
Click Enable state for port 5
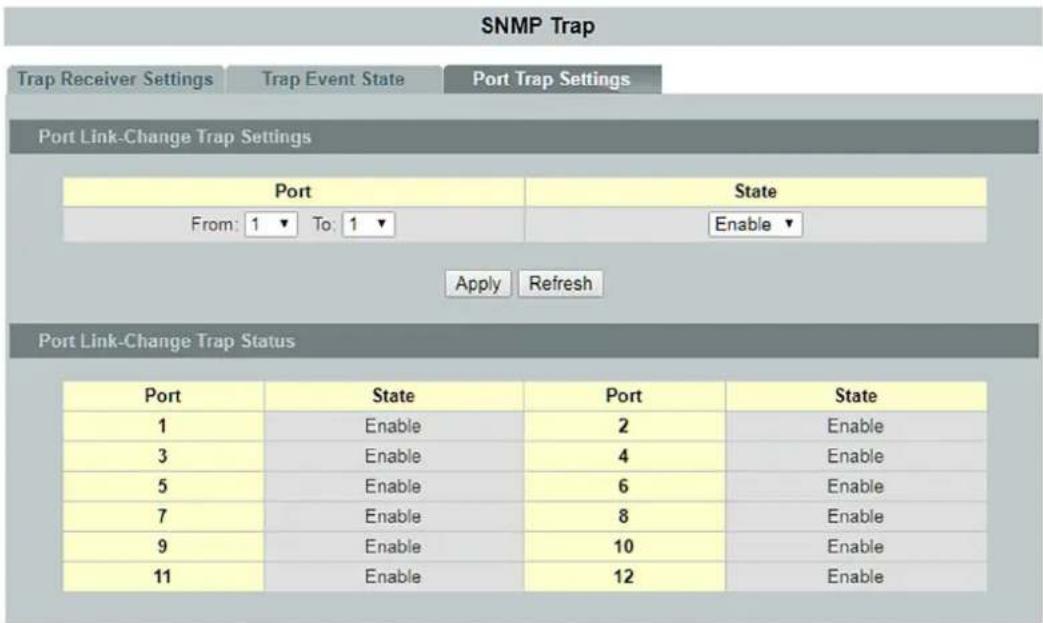[393, 486]
